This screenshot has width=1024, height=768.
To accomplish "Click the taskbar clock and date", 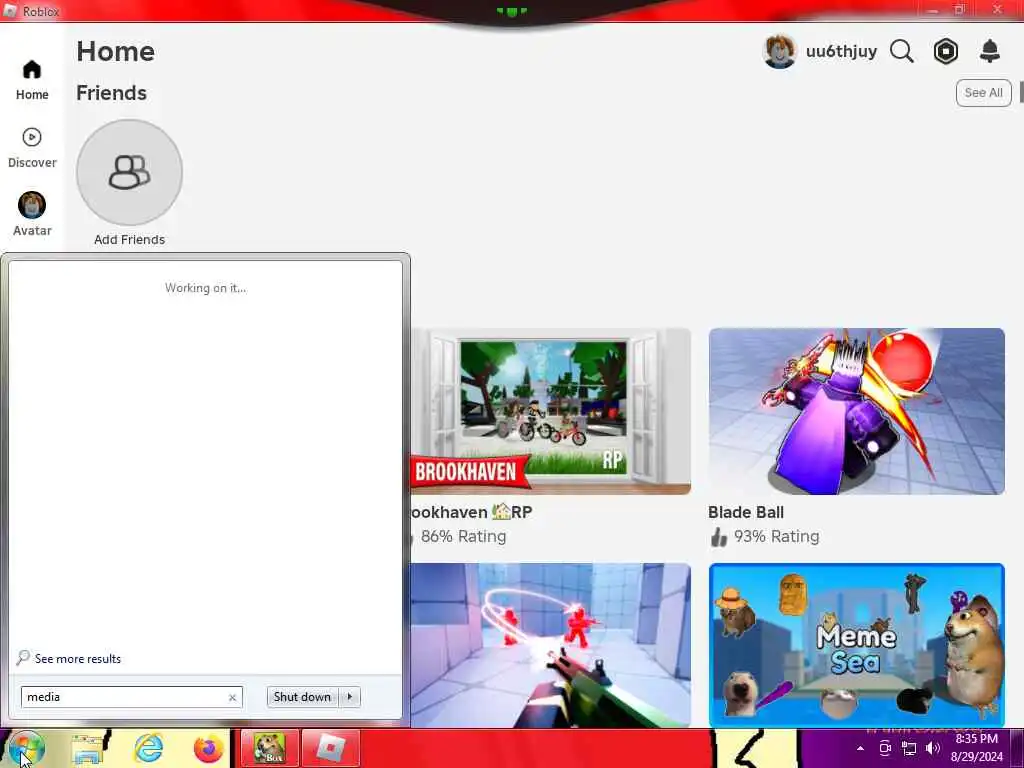I will pyautogui.click(x=976, y=748).
